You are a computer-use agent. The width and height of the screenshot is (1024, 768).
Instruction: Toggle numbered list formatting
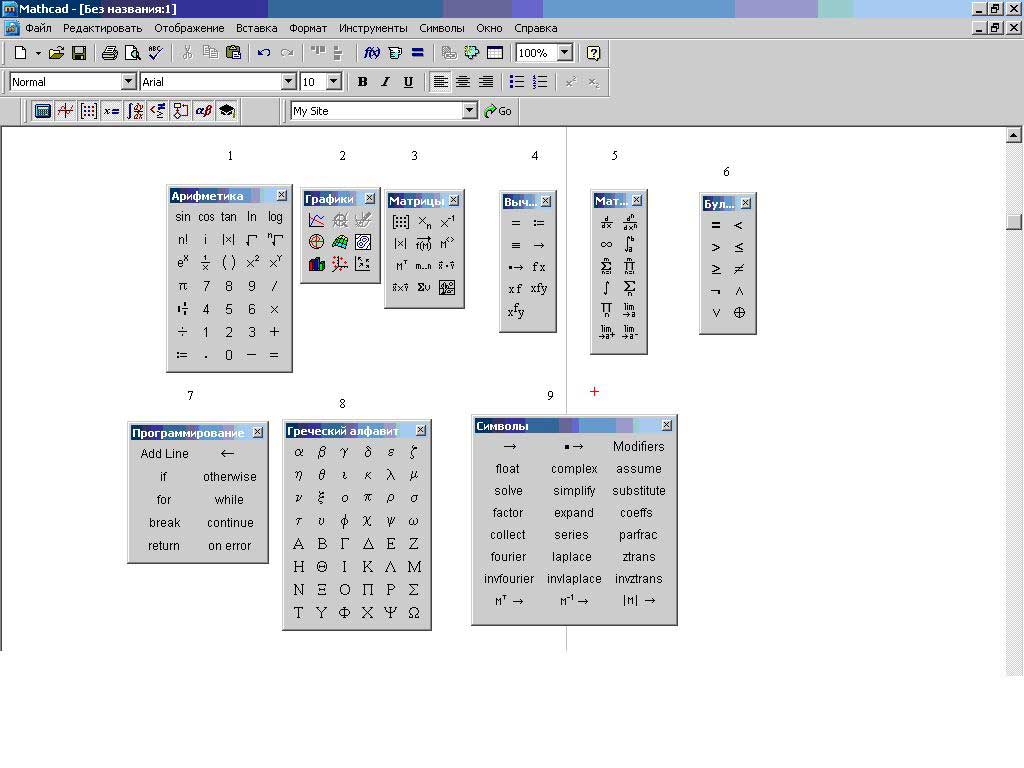[539, 82]
